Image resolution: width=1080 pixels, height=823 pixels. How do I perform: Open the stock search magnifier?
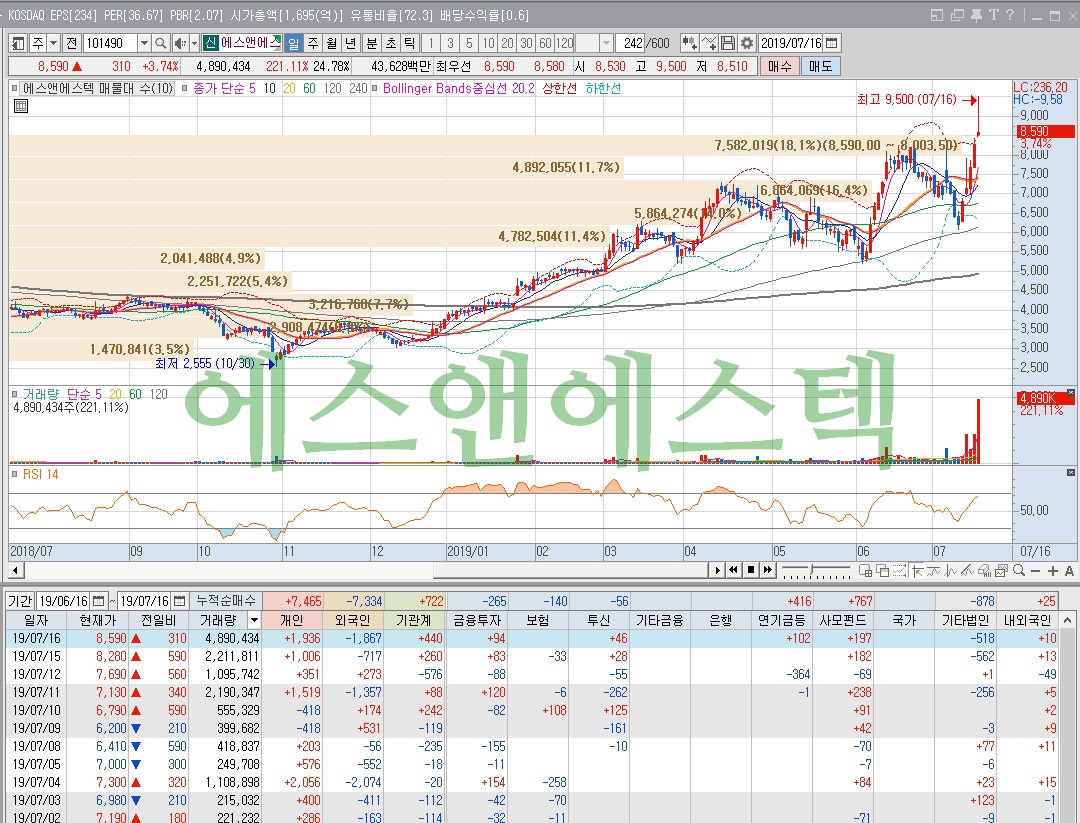coord(160,43)
